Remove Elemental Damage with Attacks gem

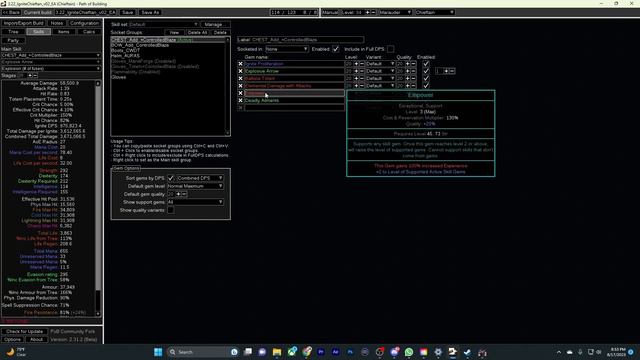240,86
